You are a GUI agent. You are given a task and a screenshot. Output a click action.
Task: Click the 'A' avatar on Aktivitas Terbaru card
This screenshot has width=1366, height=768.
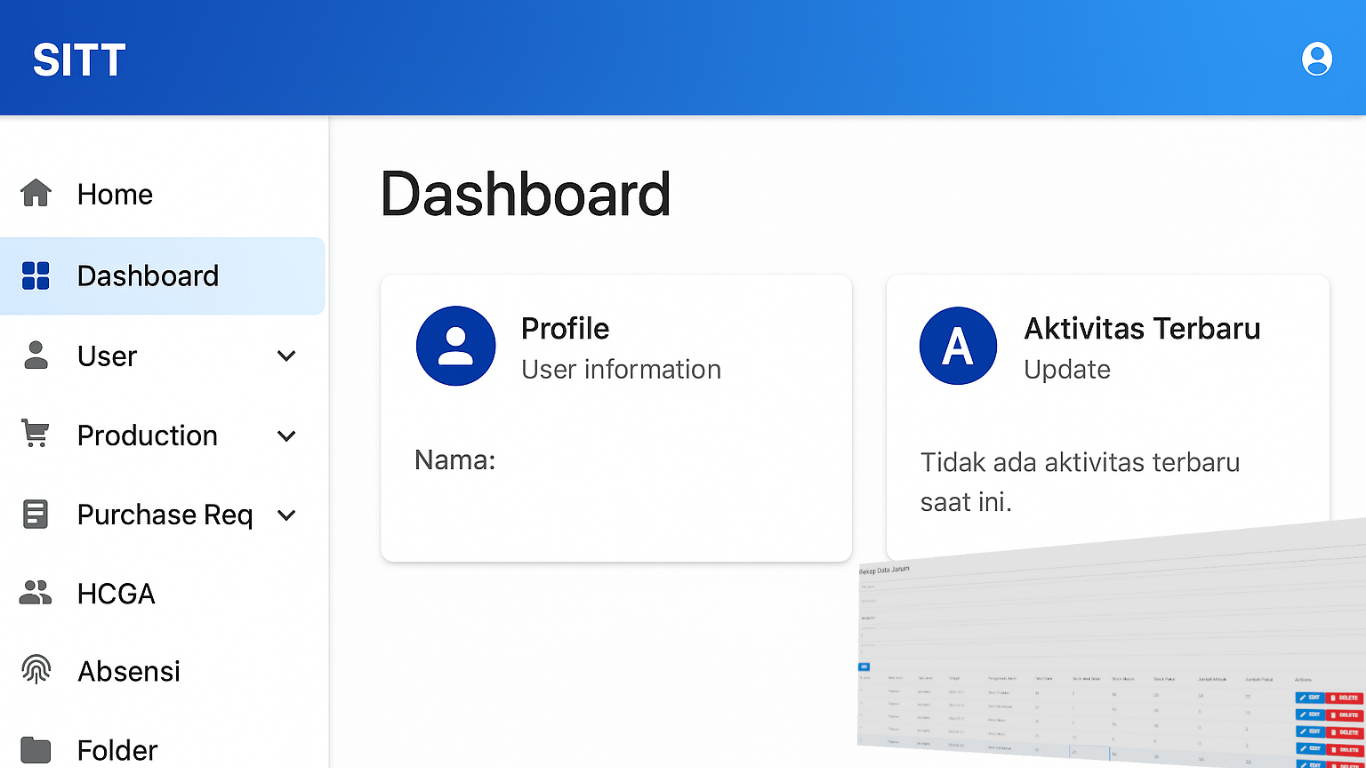tap(958, 346)
